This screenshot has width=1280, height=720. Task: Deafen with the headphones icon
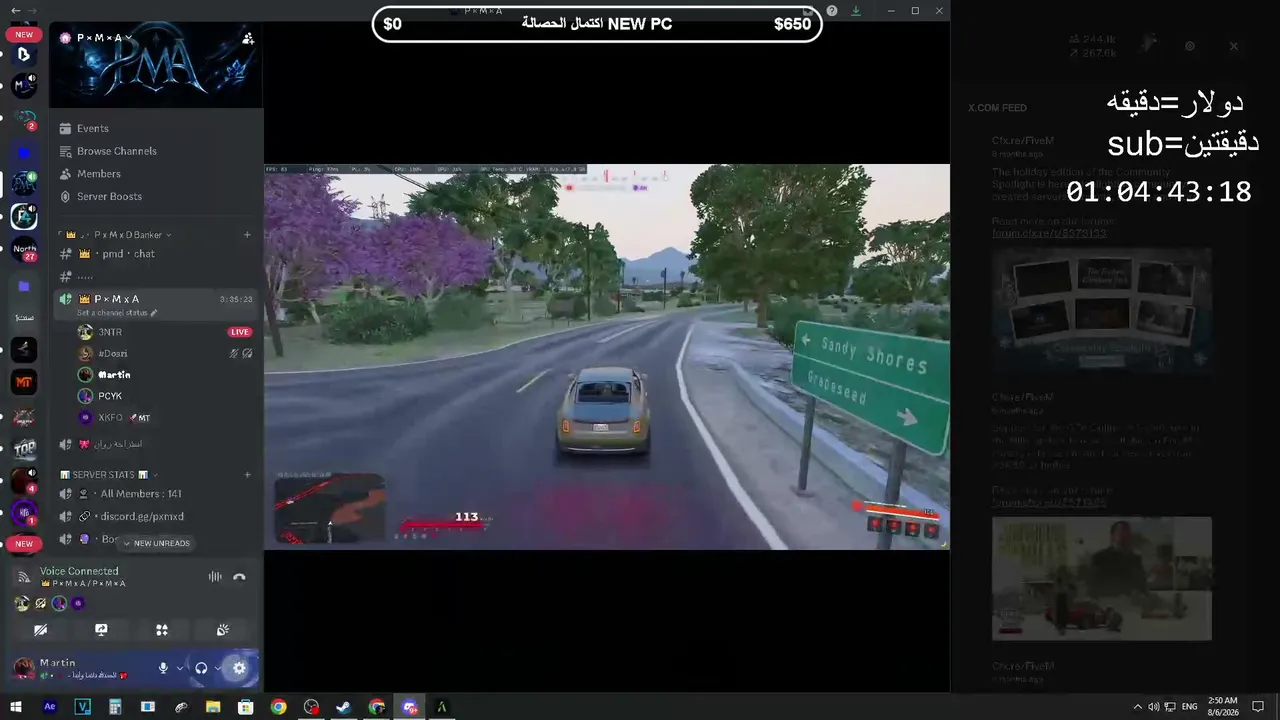point(201,668)
